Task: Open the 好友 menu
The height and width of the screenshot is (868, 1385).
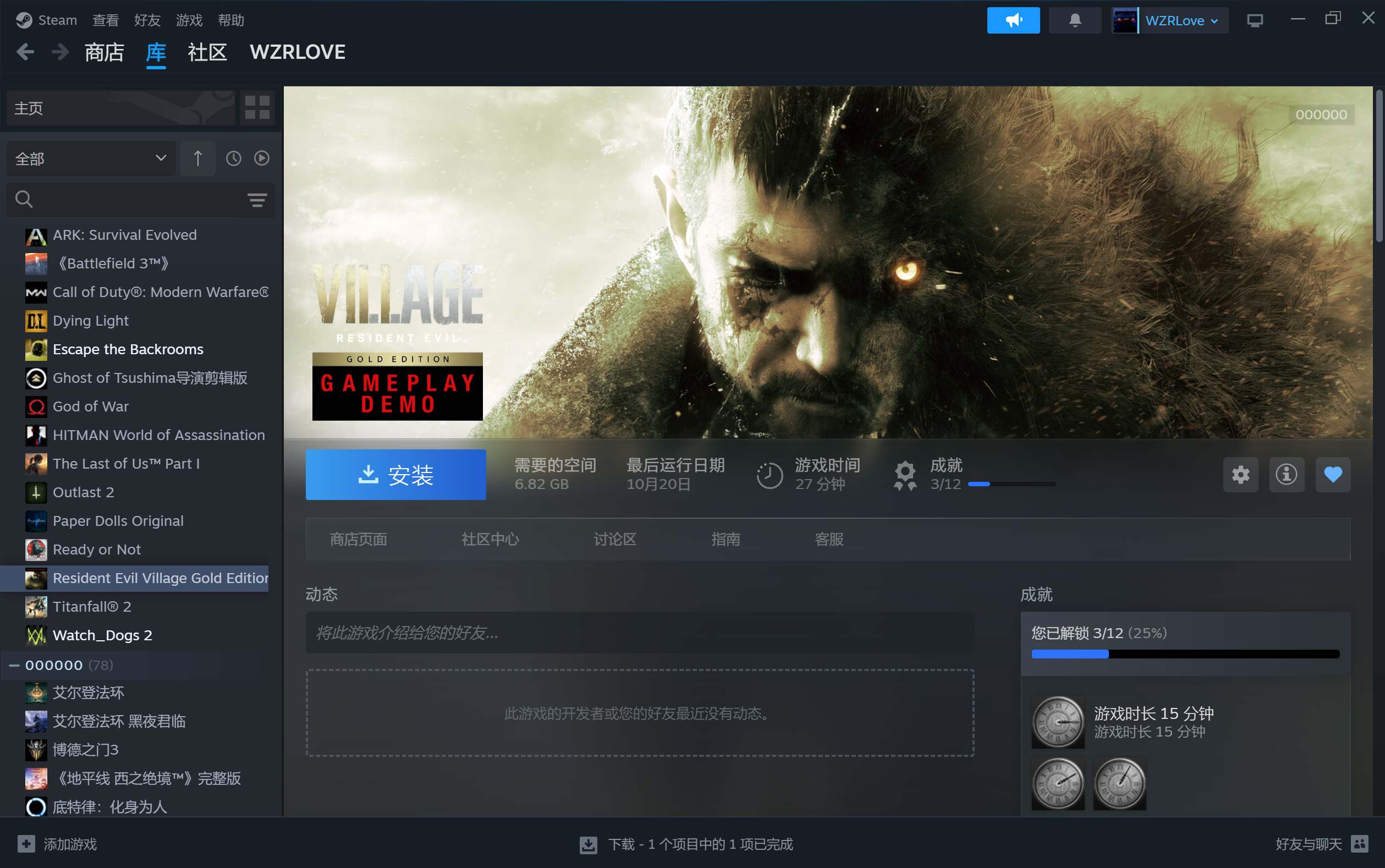Action: pyautogui.click(x=147, y=21)
